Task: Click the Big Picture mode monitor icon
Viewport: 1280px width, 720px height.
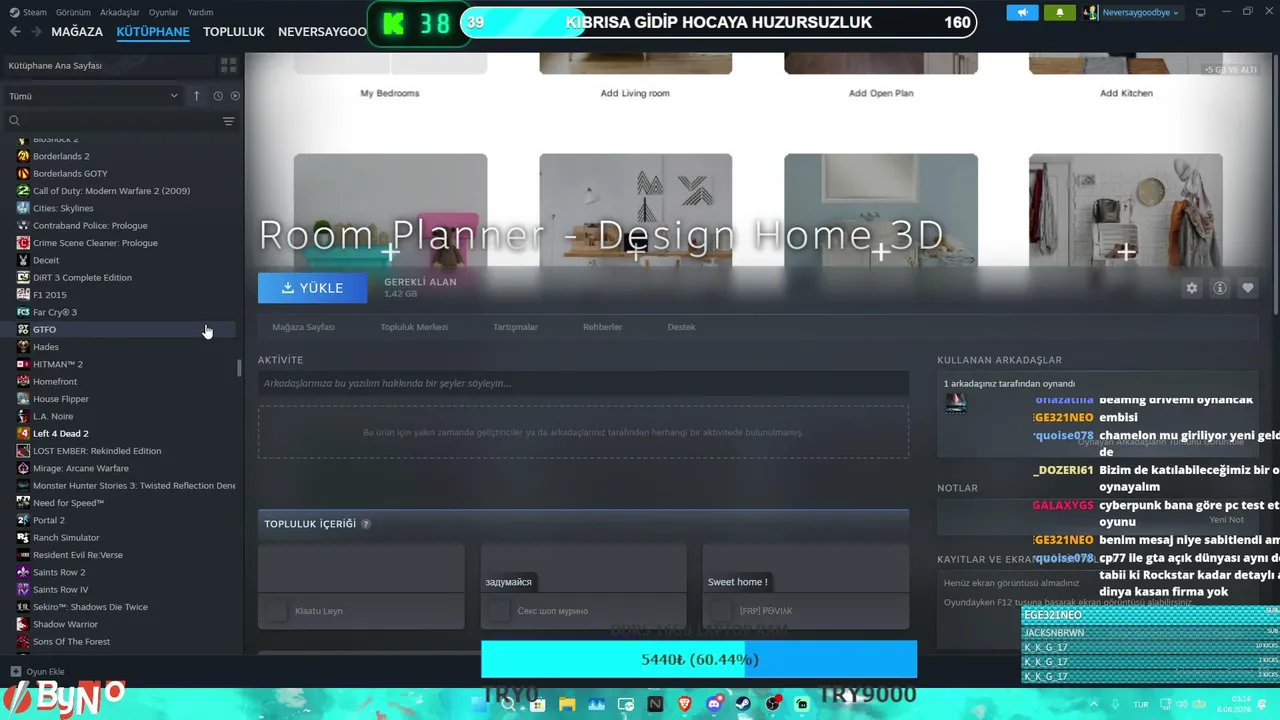Action: point(1201,13)
